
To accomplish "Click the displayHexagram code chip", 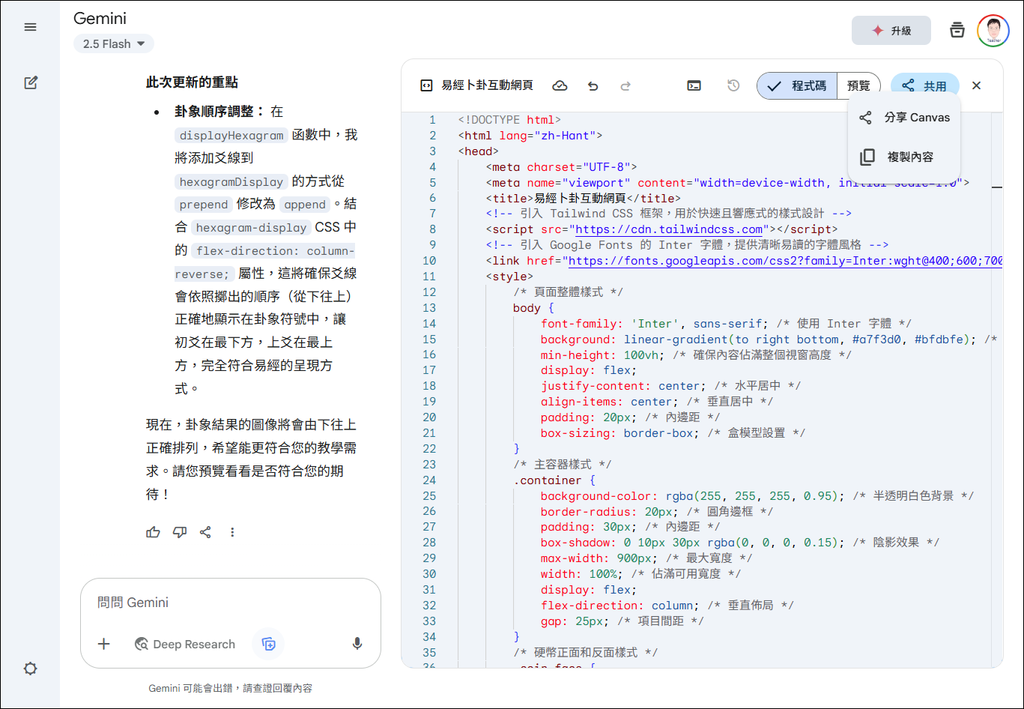I will [231, 135].
